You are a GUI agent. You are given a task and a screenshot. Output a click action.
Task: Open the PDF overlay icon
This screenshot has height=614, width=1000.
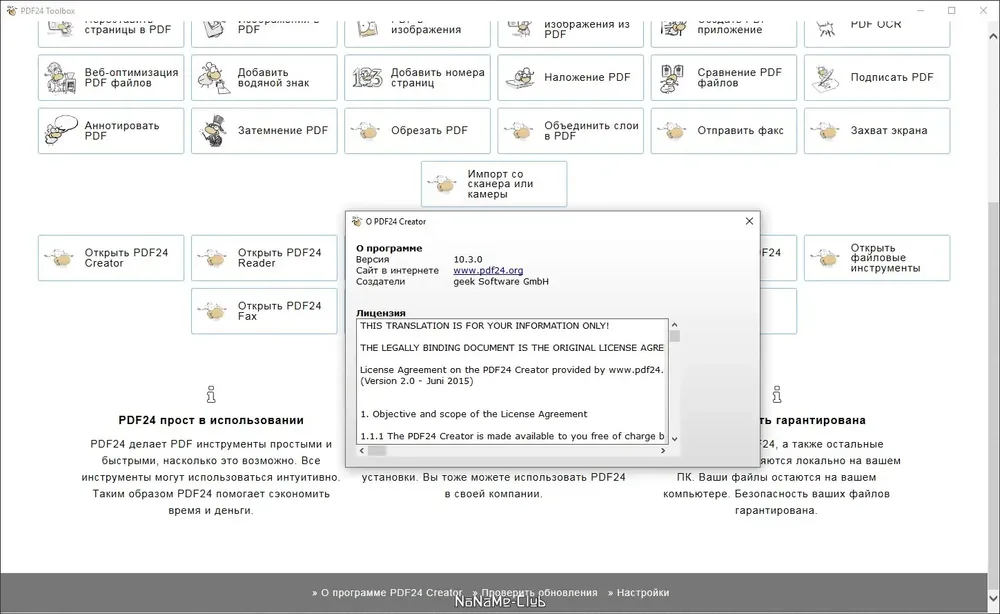click(520, 78)
